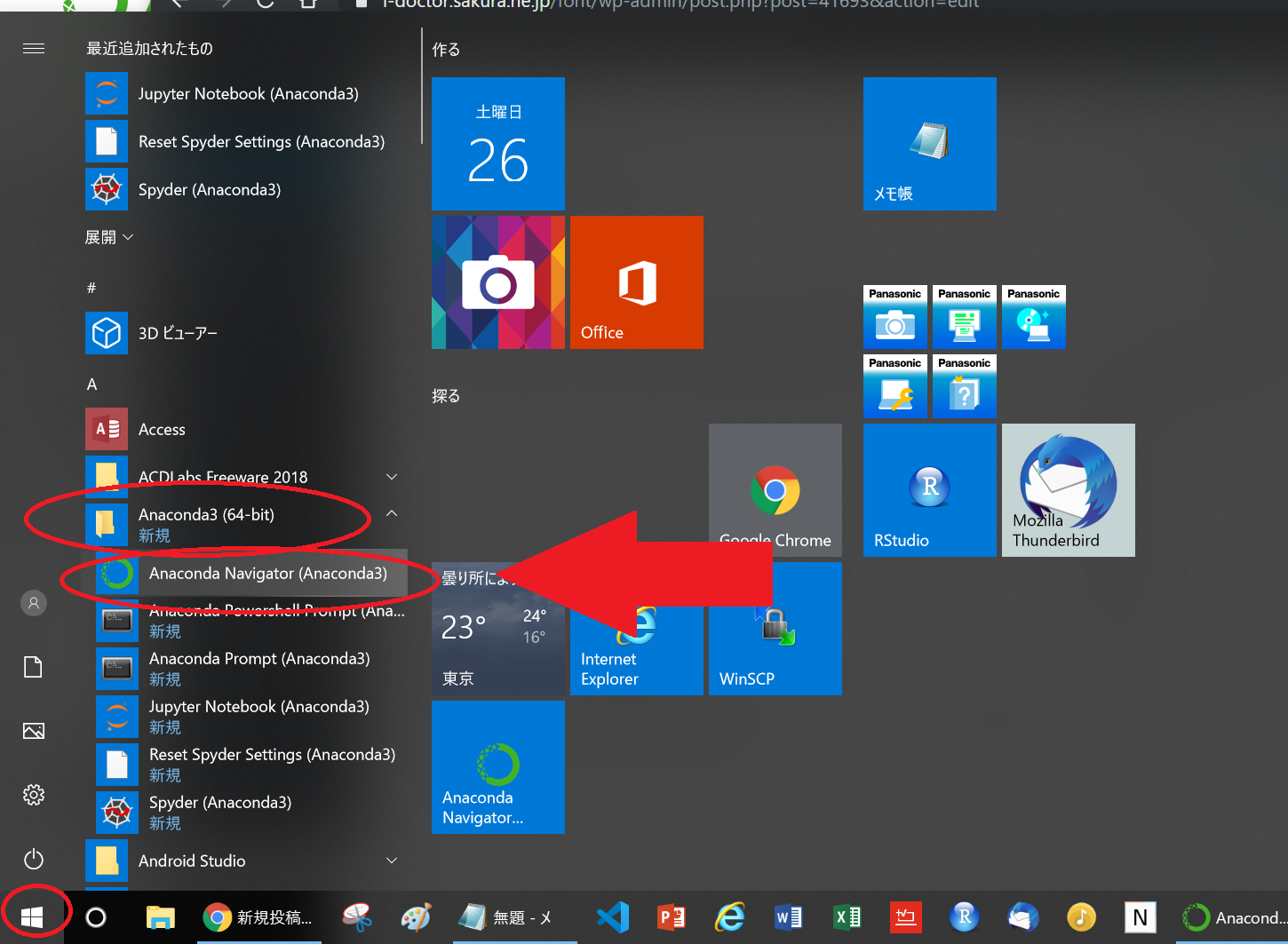1288x944 pixels.
Task: Open the Anaconda Navigator tile
Action: (498, 767)
